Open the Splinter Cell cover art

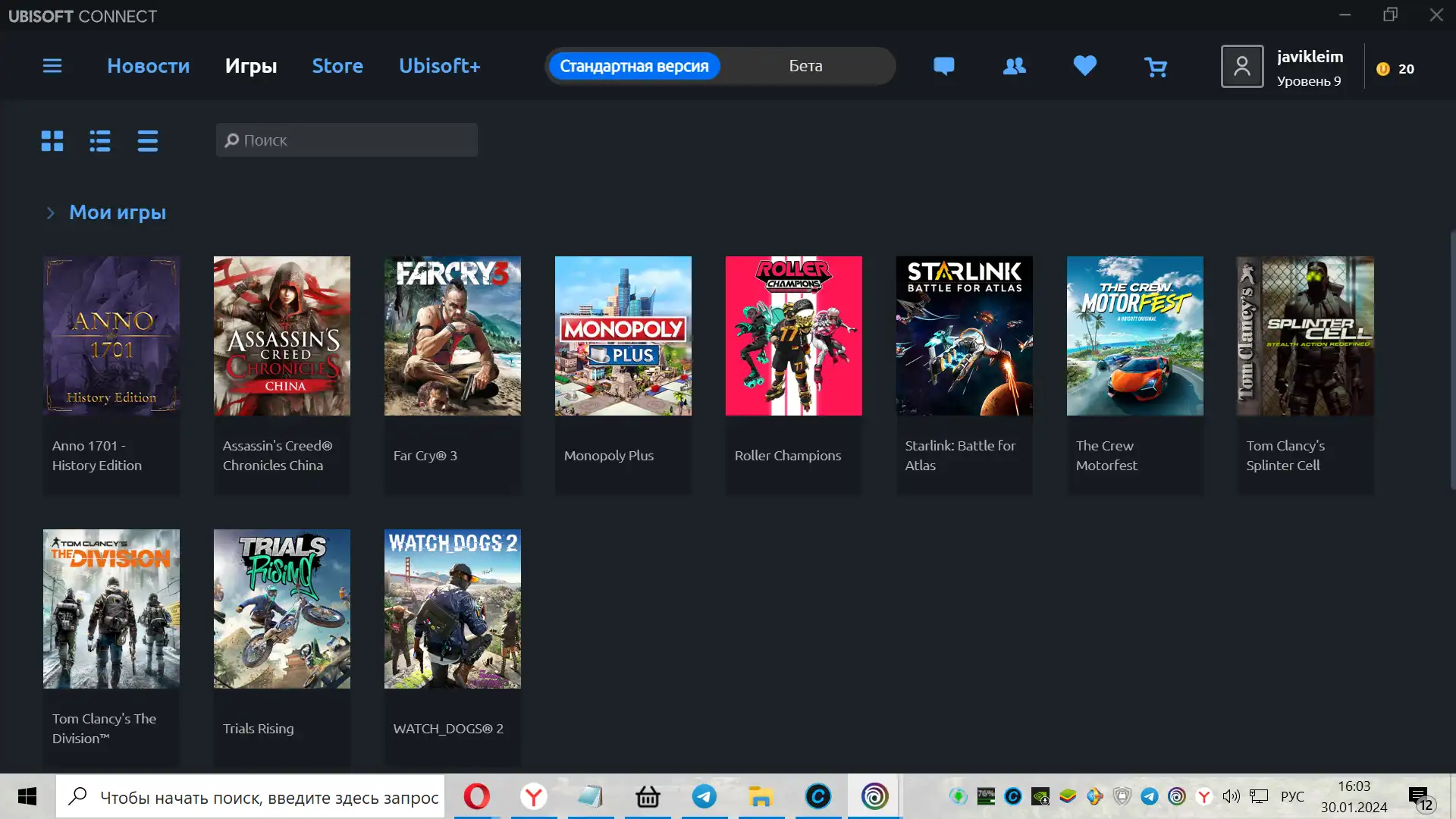point(1306,336)
